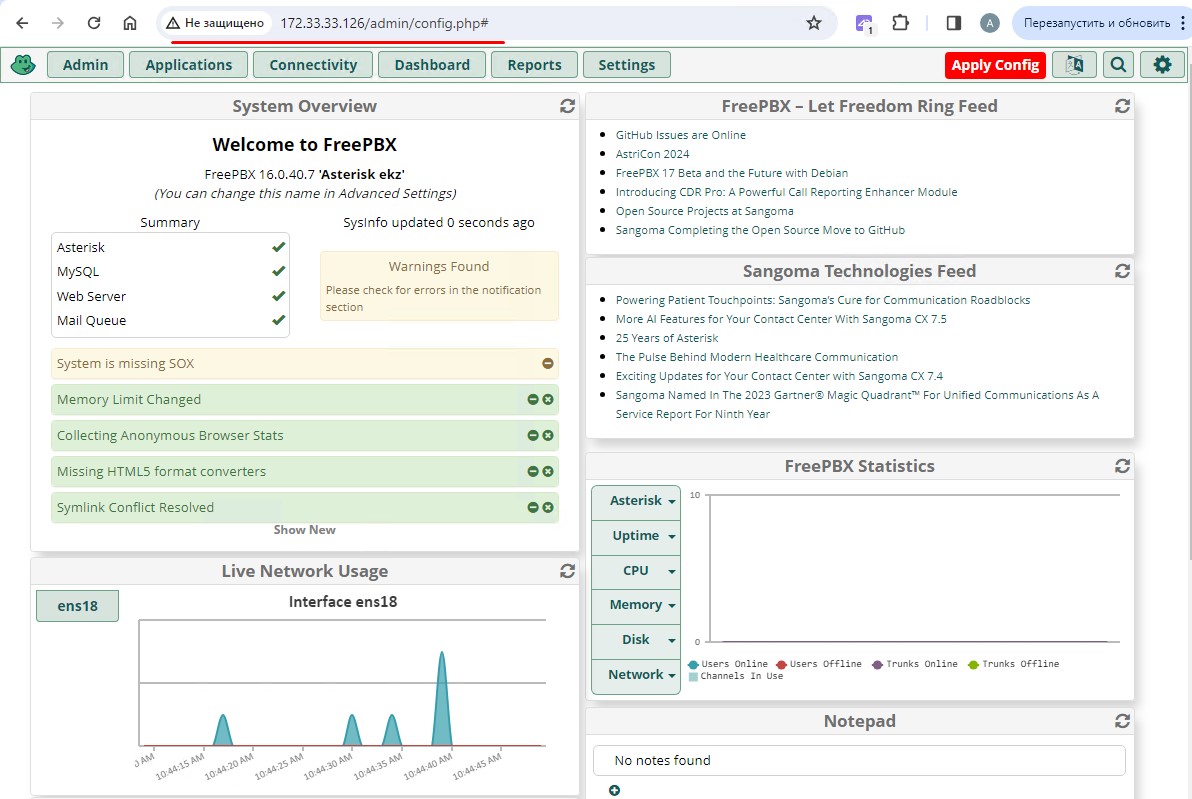Bookmark this page with star icon

814,23
